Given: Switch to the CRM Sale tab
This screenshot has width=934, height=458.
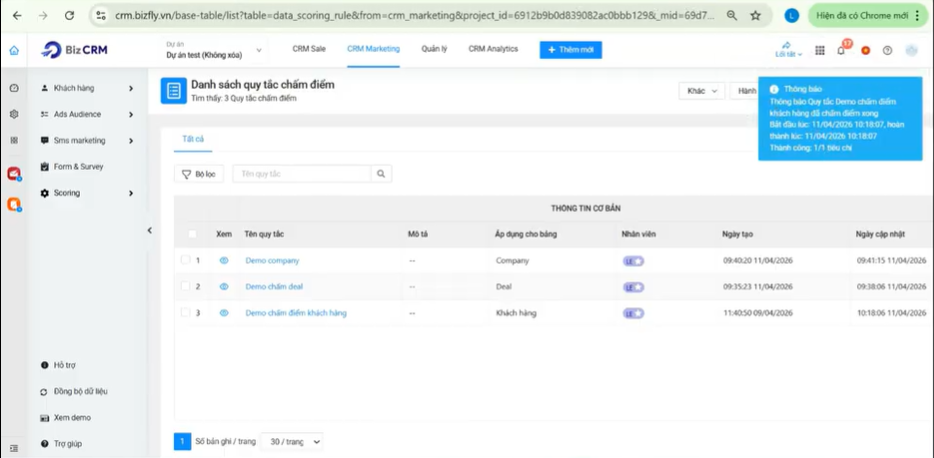Looking at the screenshot, I should click(309, 49).
